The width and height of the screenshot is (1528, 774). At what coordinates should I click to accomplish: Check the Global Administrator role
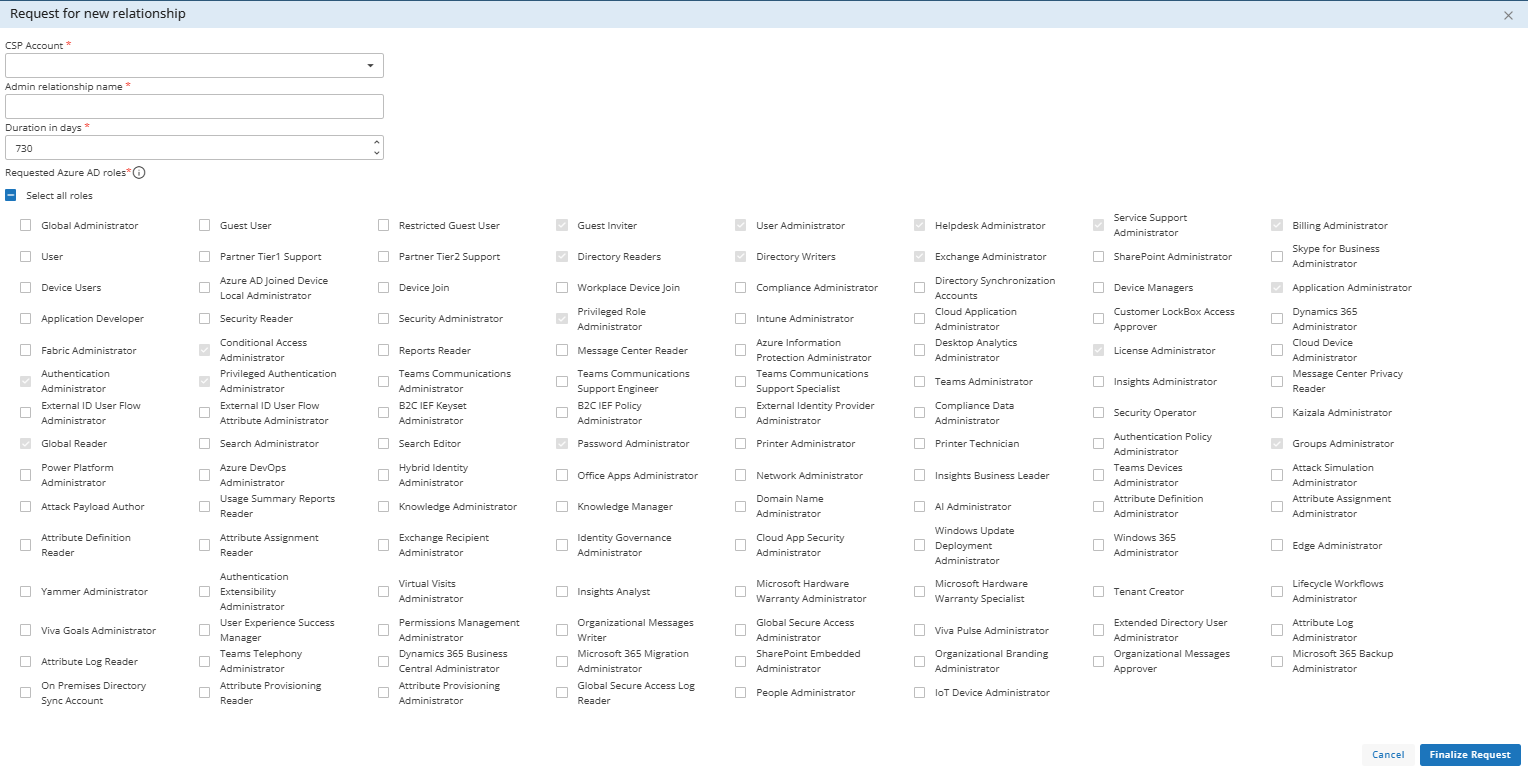point(25,225)
